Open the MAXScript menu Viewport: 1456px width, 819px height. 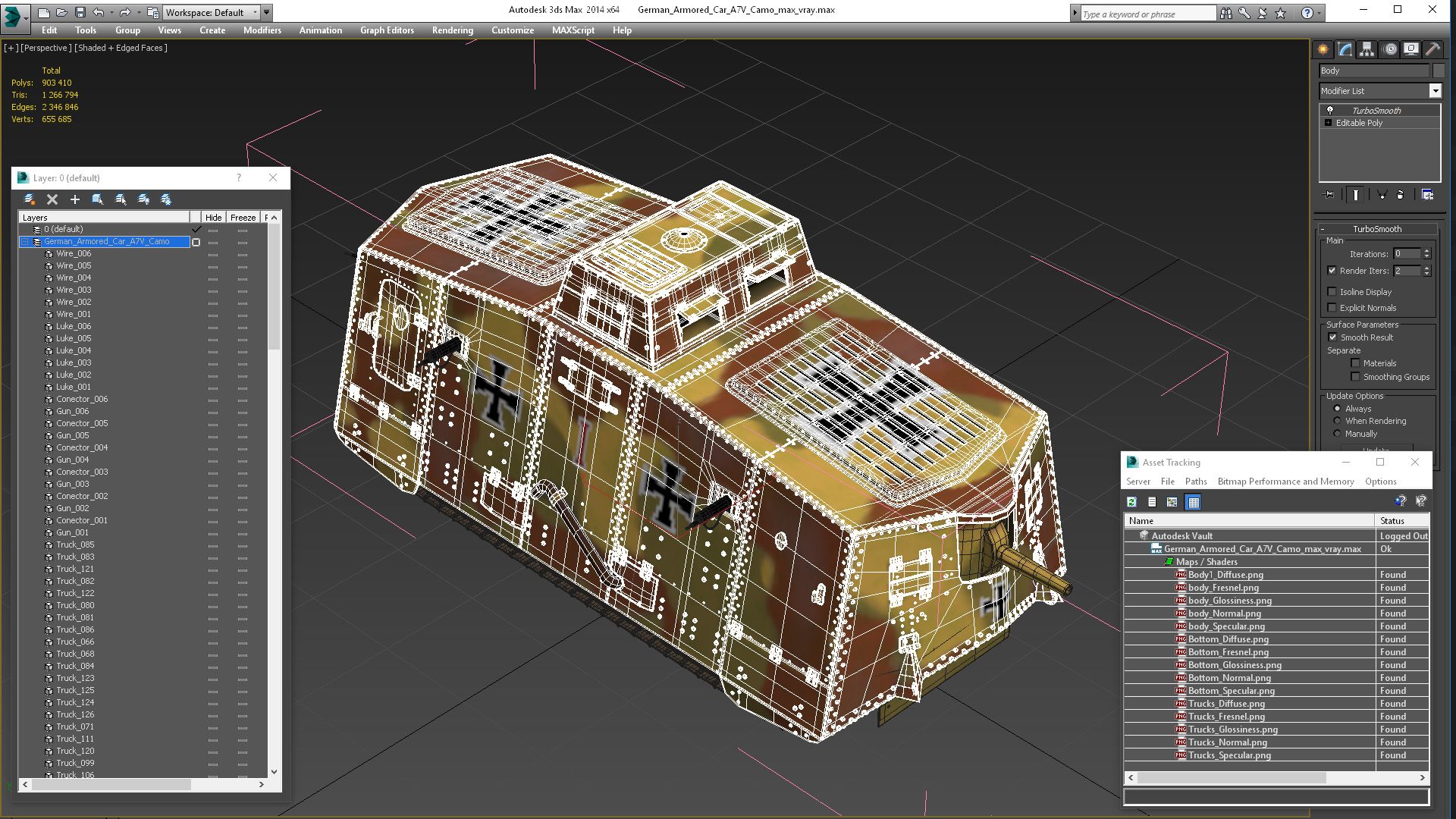coord(573,30)
